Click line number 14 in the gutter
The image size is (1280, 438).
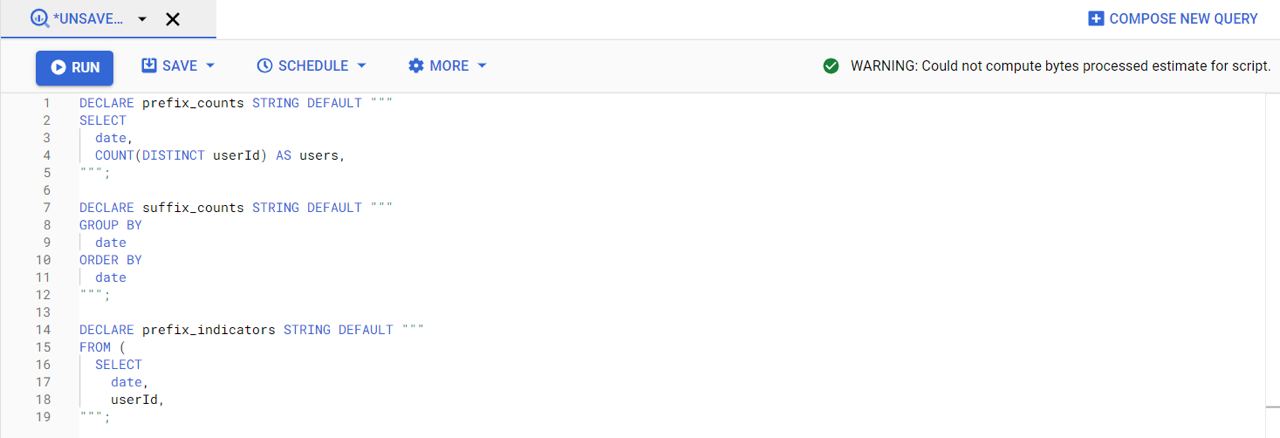(43, 330)
